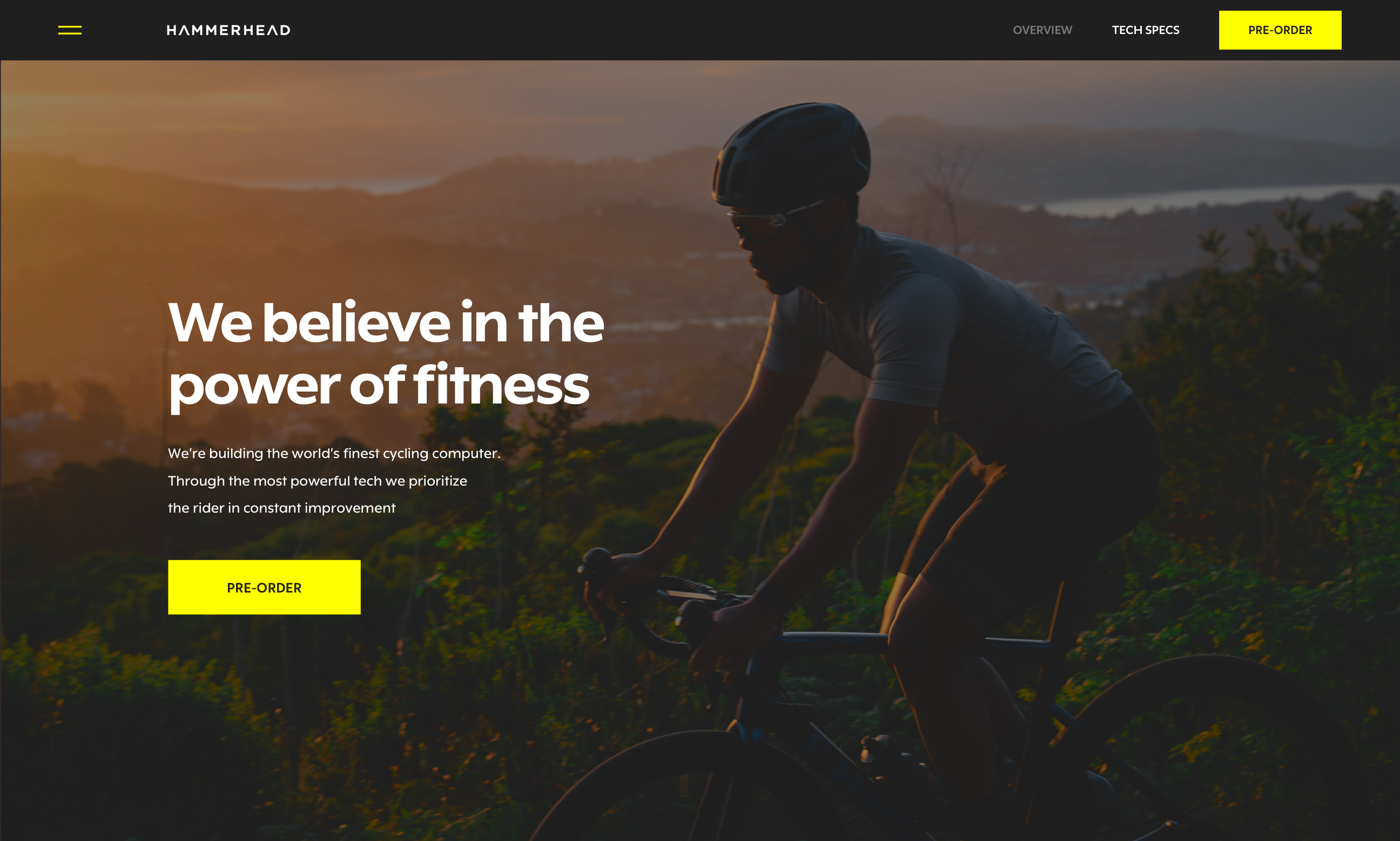The image size is (1400, 841).
Task: Open the yellow hamburger menu
Action: 70,30
